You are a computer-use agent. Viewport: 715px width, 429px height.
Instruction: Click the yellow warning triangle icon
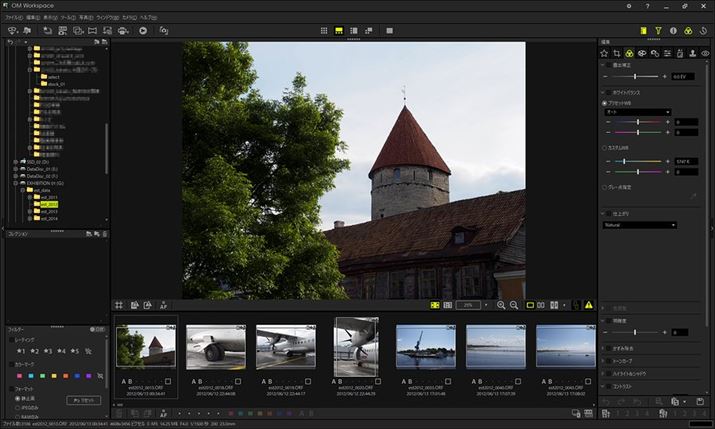(588, 304)
